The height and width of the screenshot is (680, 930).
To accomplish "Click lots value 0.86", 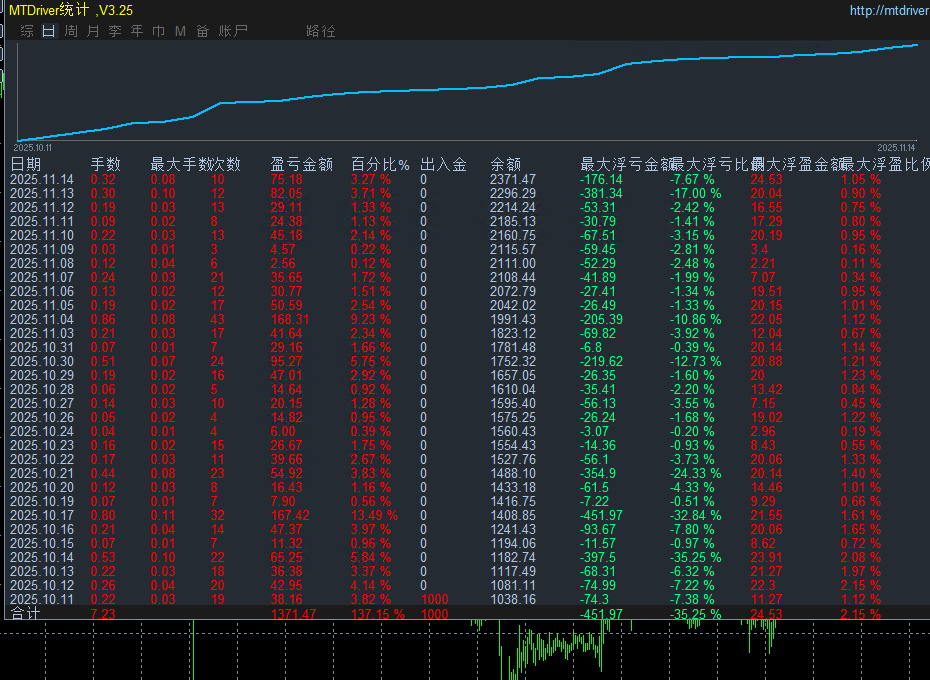I will 103,319.
